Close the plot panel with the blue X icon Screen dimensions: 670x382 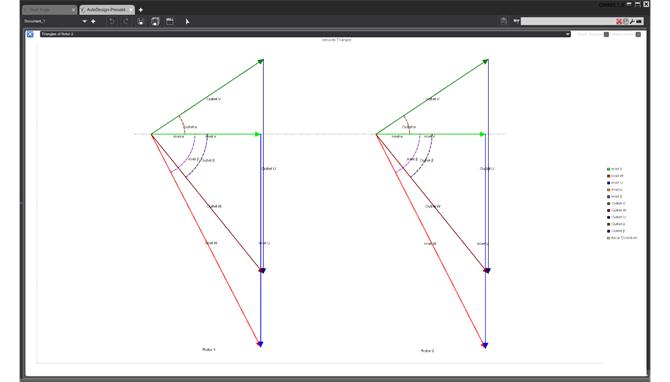click(x=30, y=34)
